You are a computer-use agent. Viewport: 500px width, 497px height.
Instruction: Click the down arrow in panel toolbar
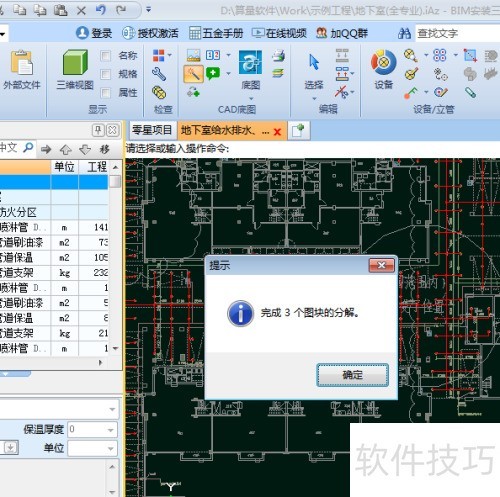(85, 149)
